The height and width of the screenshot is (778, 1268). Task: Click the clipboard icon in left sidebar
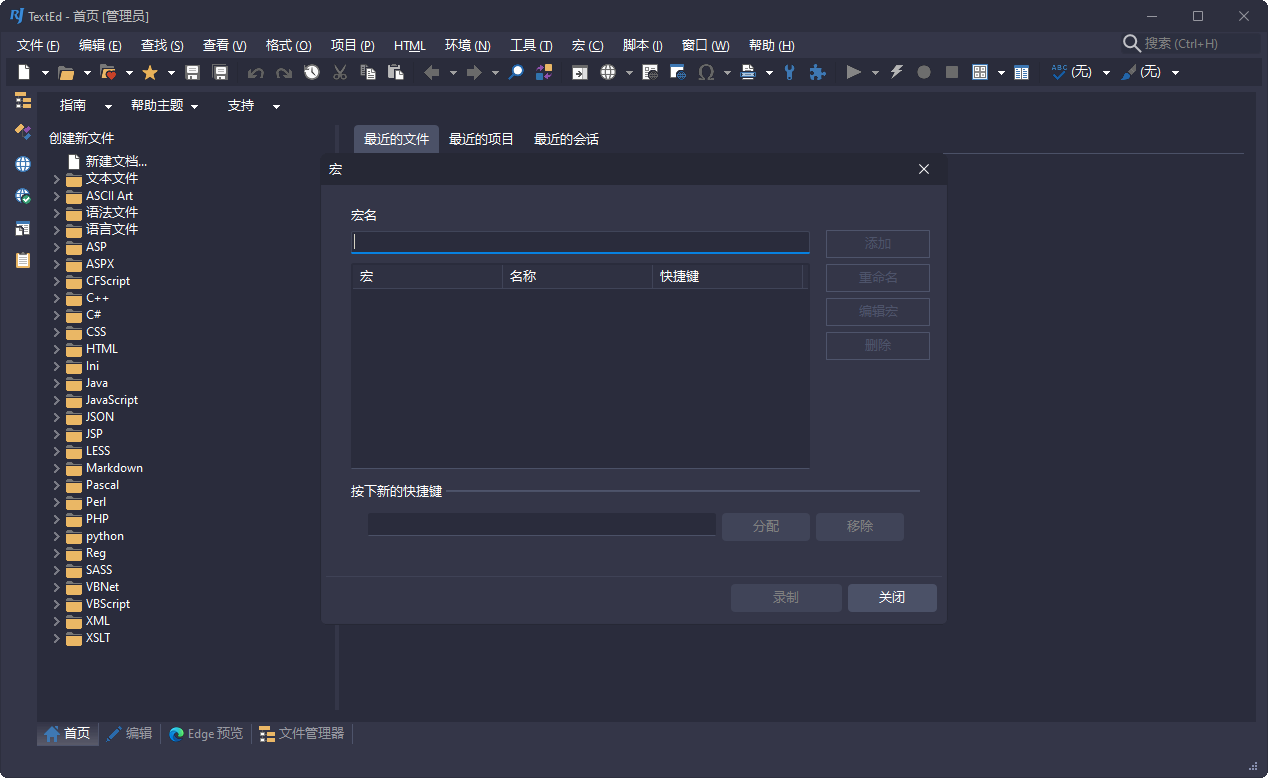pyautogui.click(x=22, y=260)
